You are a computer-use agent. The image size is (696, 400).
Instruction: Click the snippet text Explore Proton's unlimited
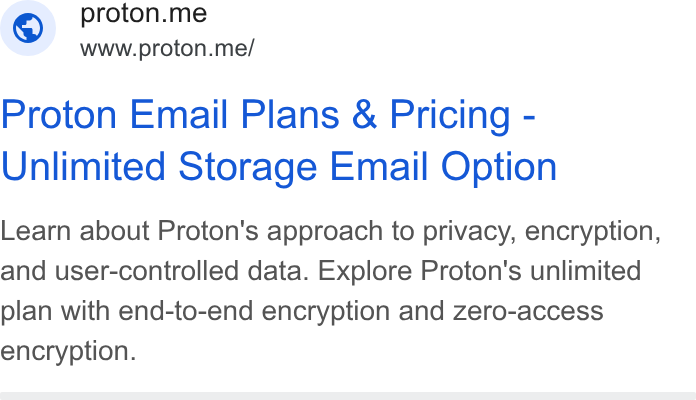(479, 271)
